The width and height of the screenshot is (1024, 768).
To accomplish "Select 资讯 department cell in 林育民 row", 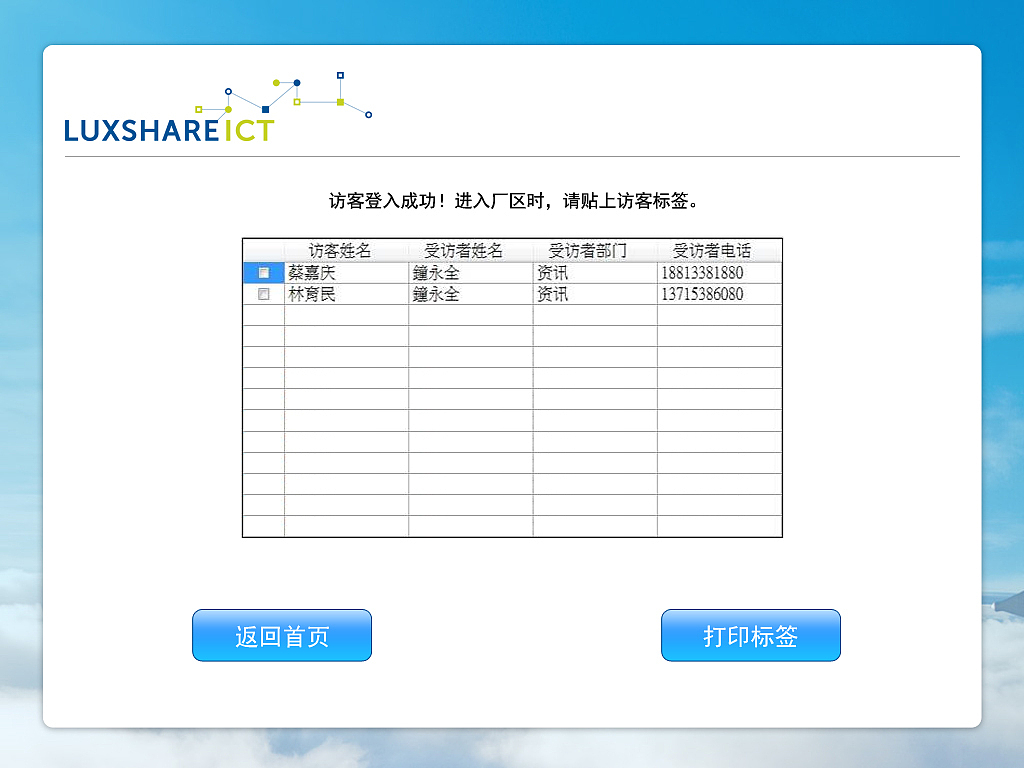I will click(595, 294).
